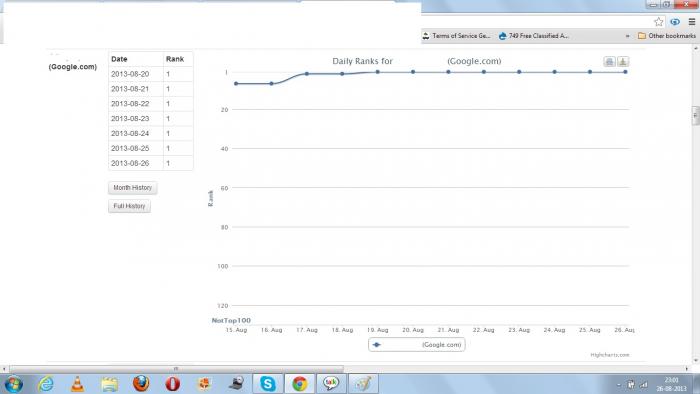700x394 pixels.
Task: Open the 749 Free Classified A... bookmark
Action: coord(533,36)
